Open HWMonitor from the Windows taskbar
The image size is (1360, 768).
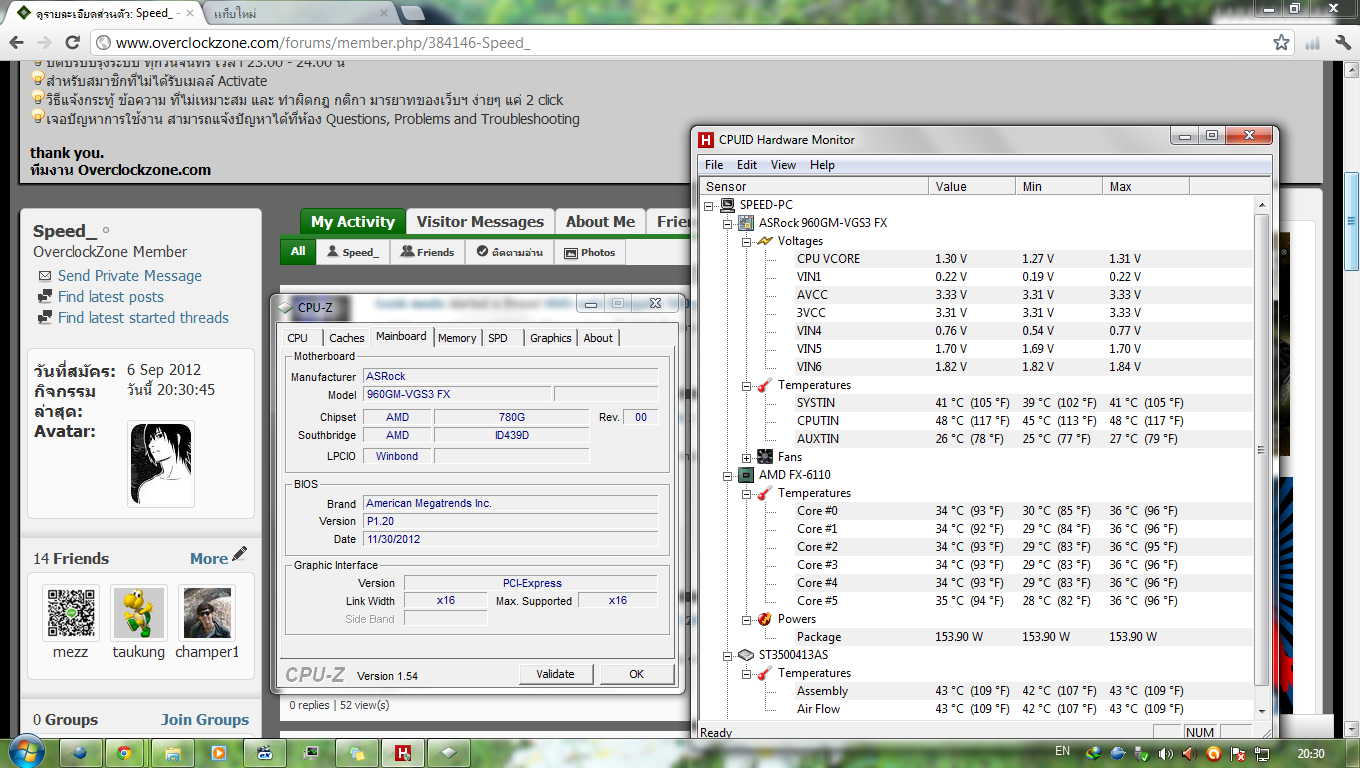coord(404,752)
